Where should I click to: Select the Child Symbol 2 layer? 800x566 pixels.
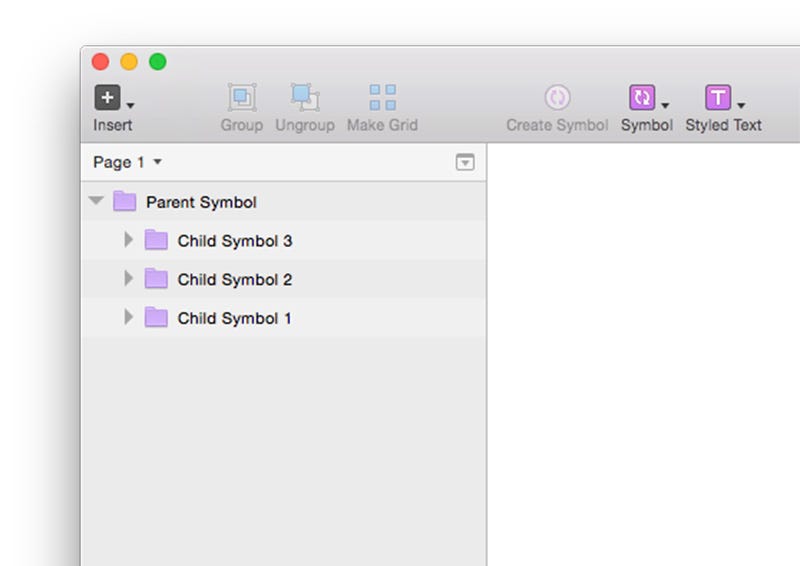283,279
